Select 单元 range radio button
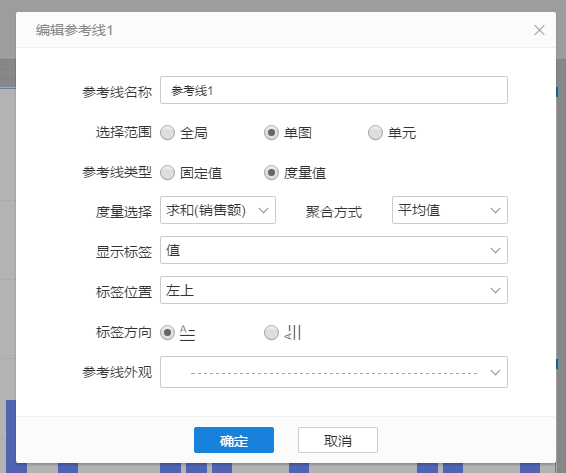Viewport: 566px width, 473px height. [375, 133]
